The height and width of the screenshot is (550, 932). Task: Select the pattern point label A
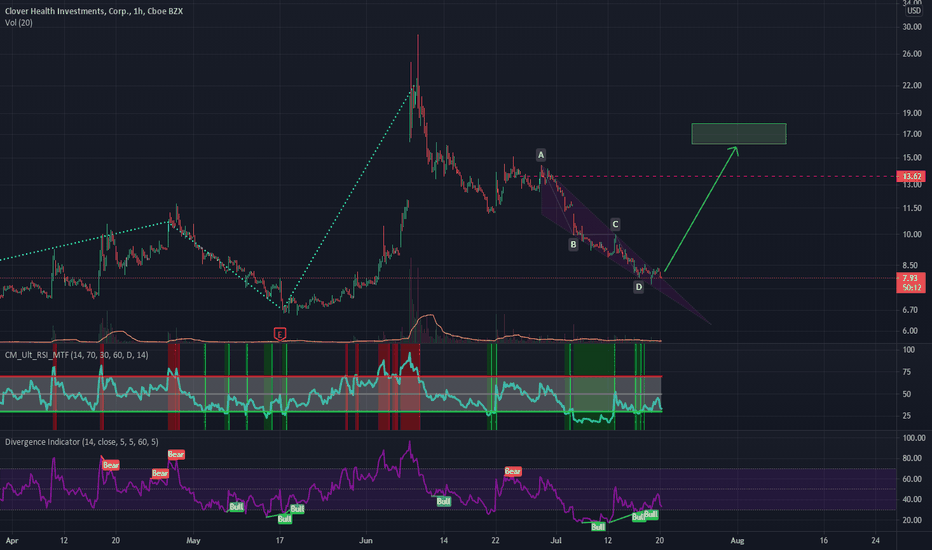[541, 155]
